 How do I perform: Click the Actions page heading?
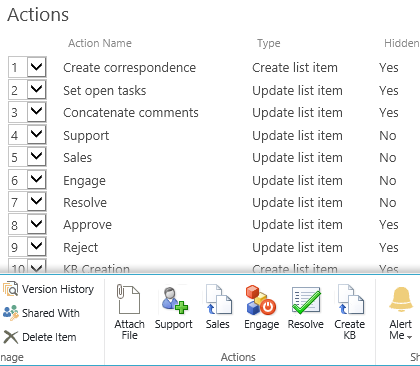click(x=38, y=15)
